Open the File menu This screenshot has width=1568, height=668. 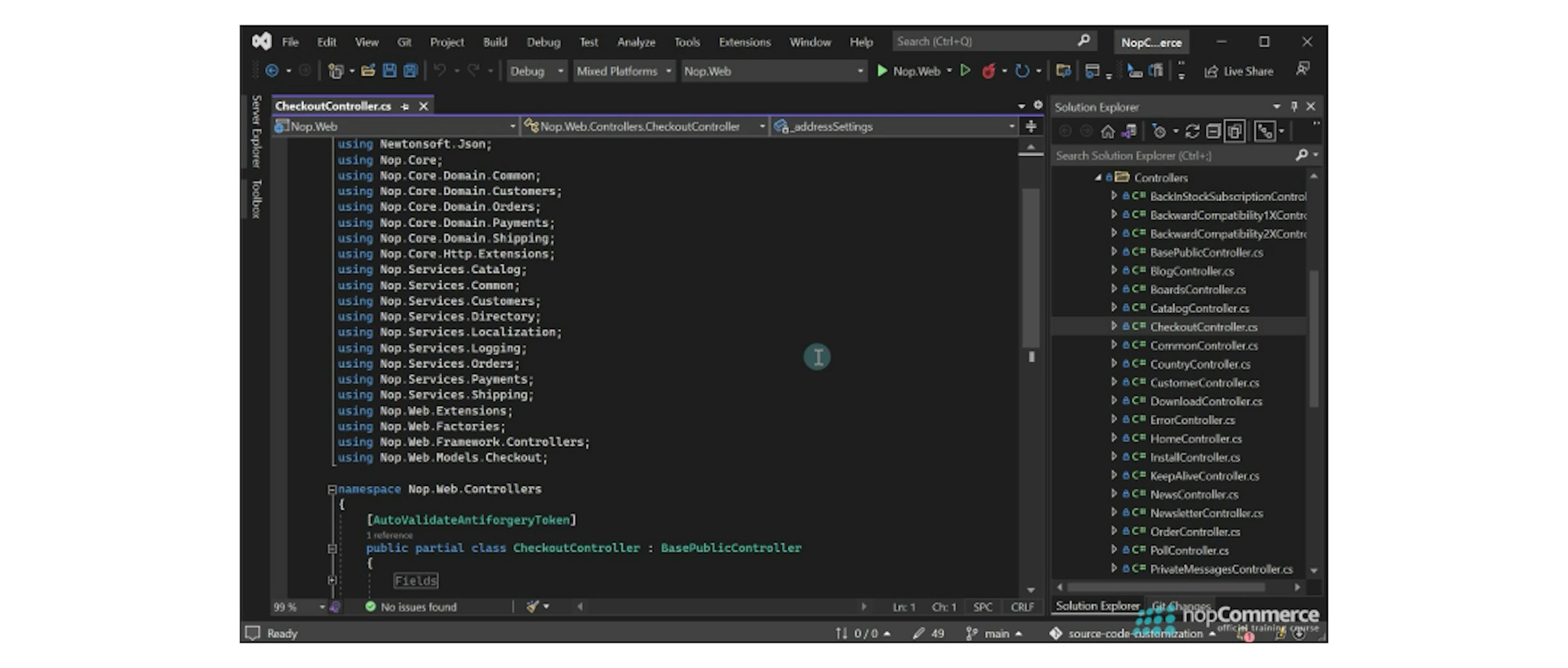tap(290, 42)
